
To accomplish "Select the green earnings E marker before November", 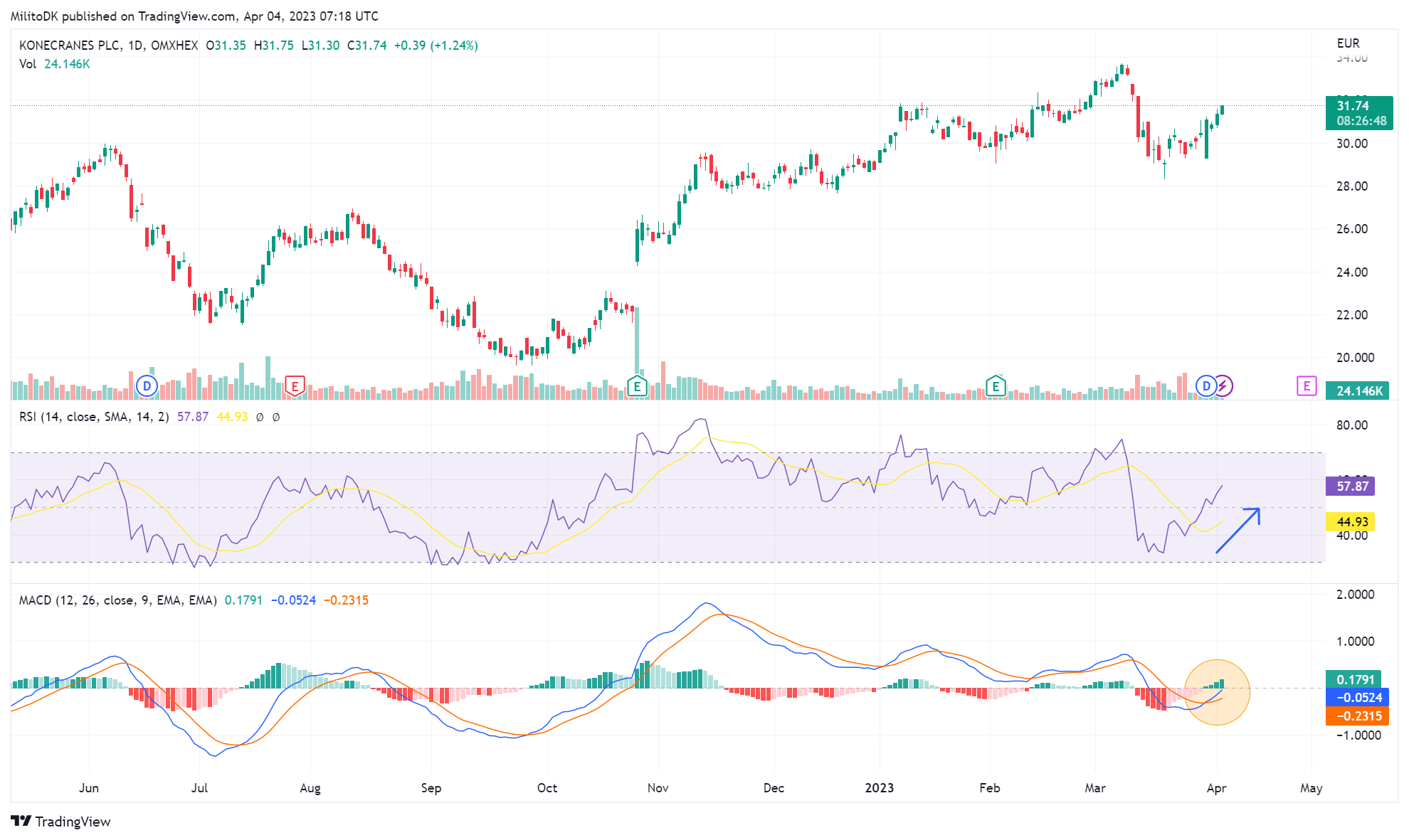I will [x=637, y=386].
